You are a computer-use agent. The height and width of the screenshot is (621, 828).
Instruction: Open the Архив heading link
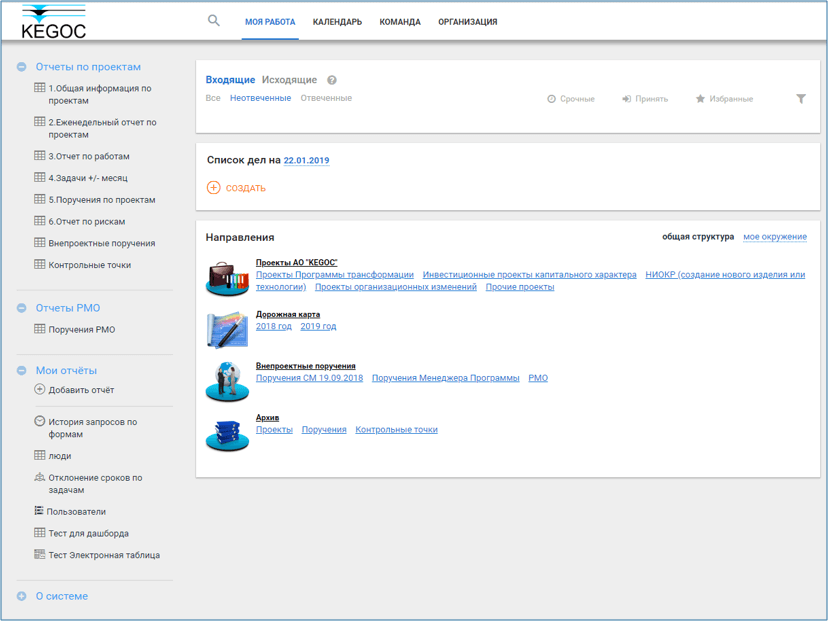pyautogui.click(x=267, y=418)
